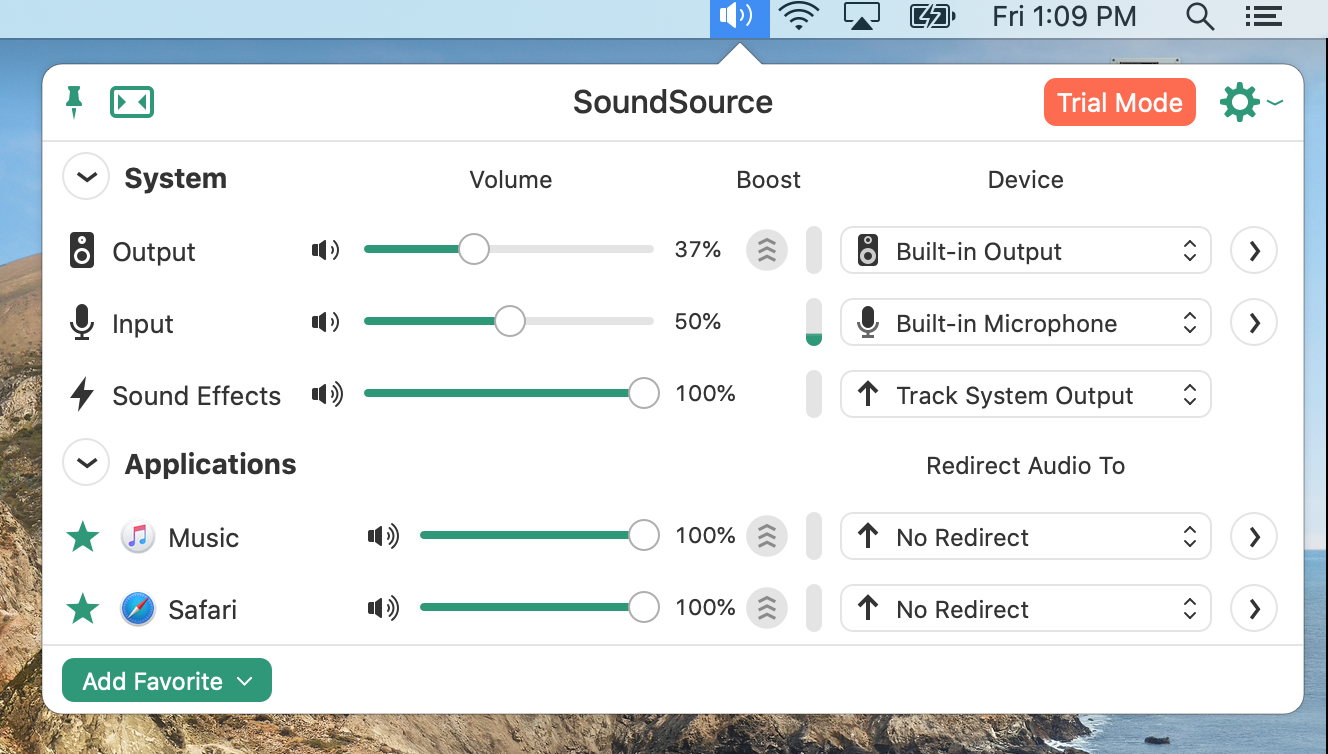The image size is (1328, 754).
Task: Adjust the Music volume slider
Action: 539,535
